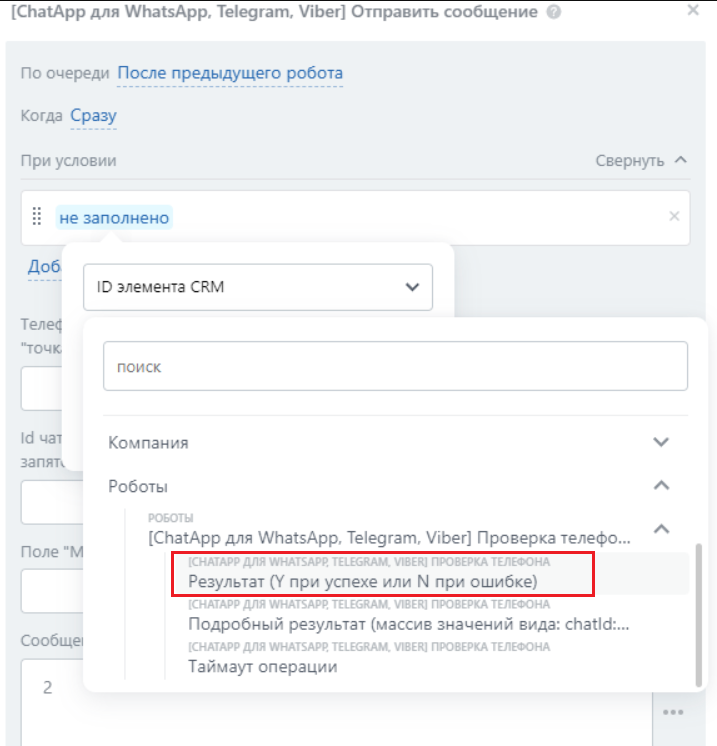The height and width of the screenshot is (746, 717).
Task: Change the Когда timing via Сразу link
Action: tap(93, 115)
